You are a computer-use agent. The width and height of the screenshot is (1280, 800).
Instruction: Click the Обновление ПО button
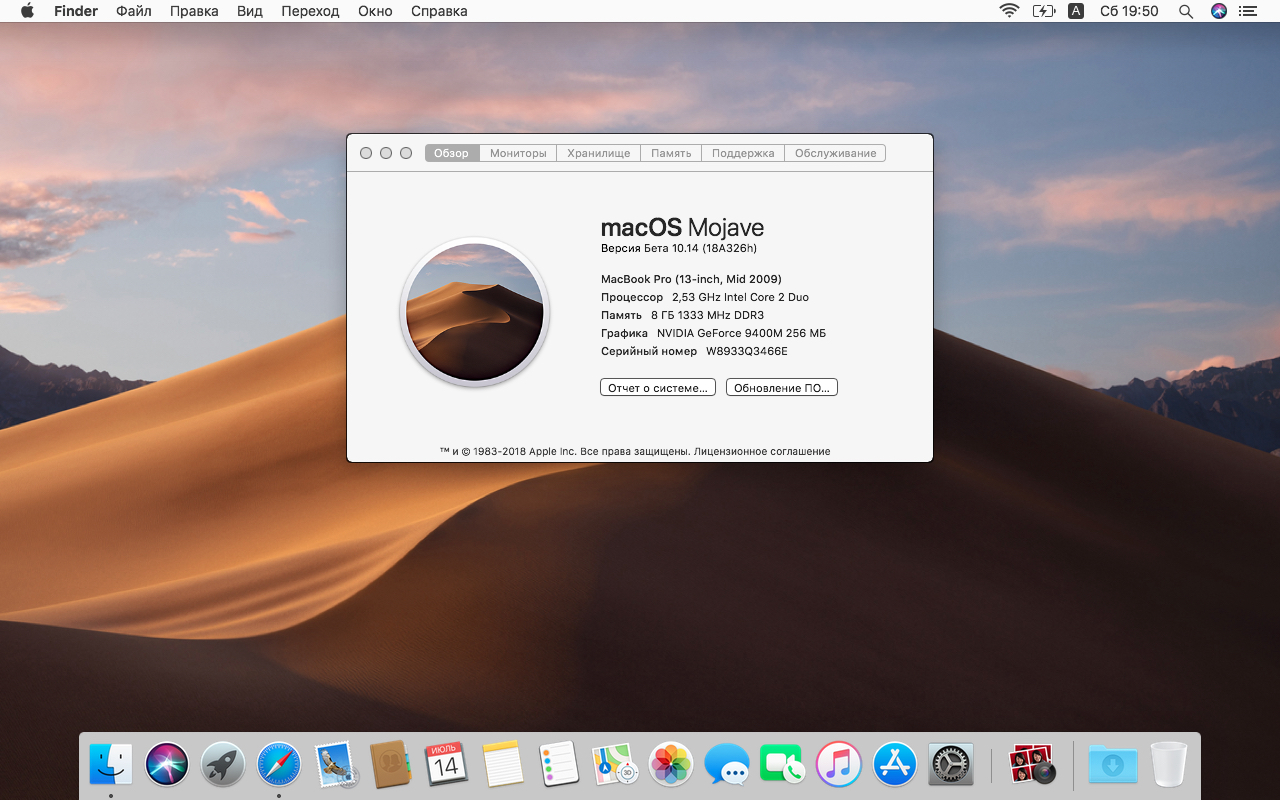click(x=782, y=387)
